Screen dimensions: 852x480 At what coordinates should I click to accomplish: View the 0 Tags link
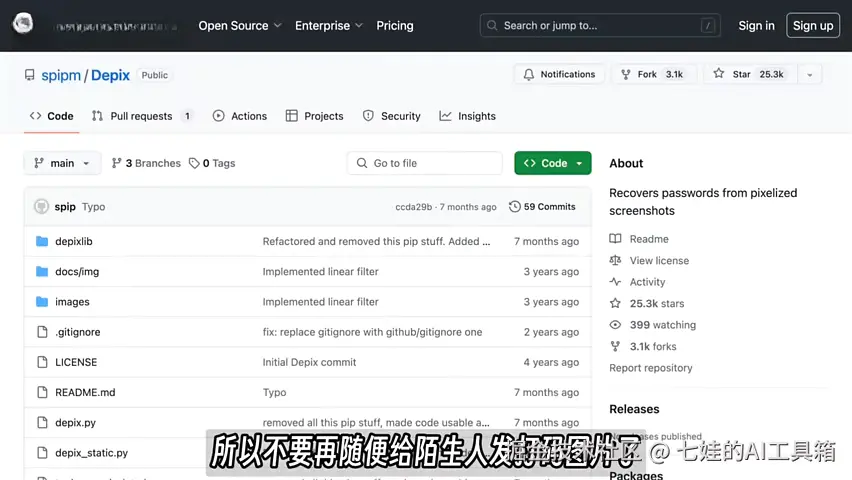[212, 163]
